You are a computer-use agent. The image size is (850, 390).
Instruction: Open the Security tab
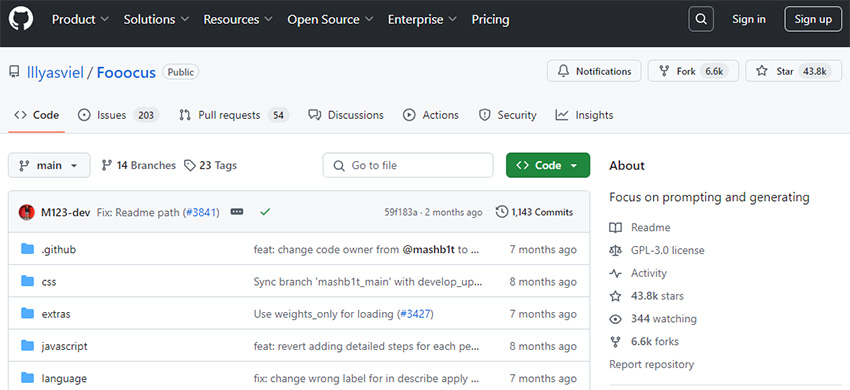click(507, 115)
